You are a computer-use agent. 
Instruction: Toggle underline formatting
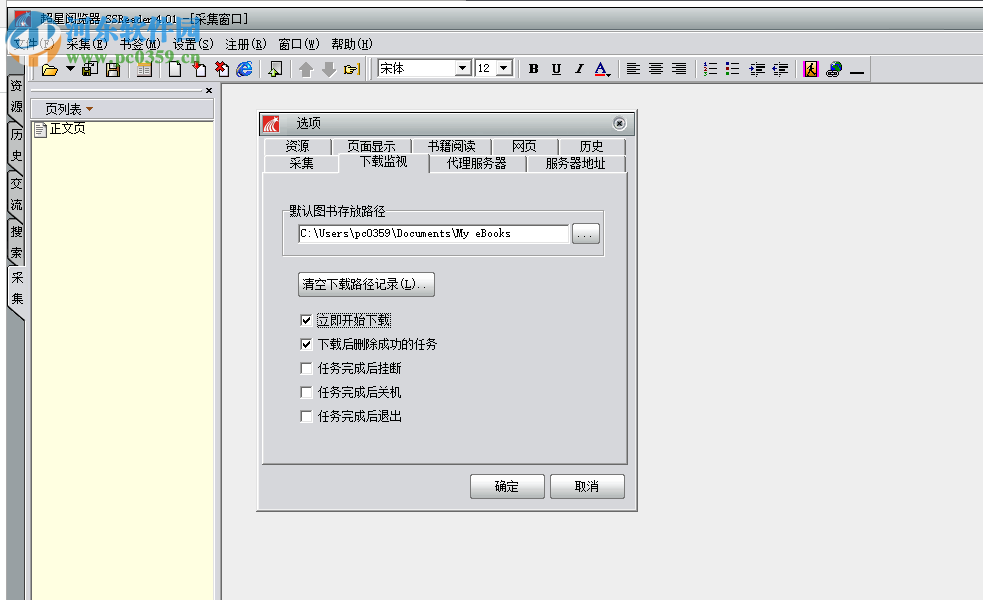(556, 69)
